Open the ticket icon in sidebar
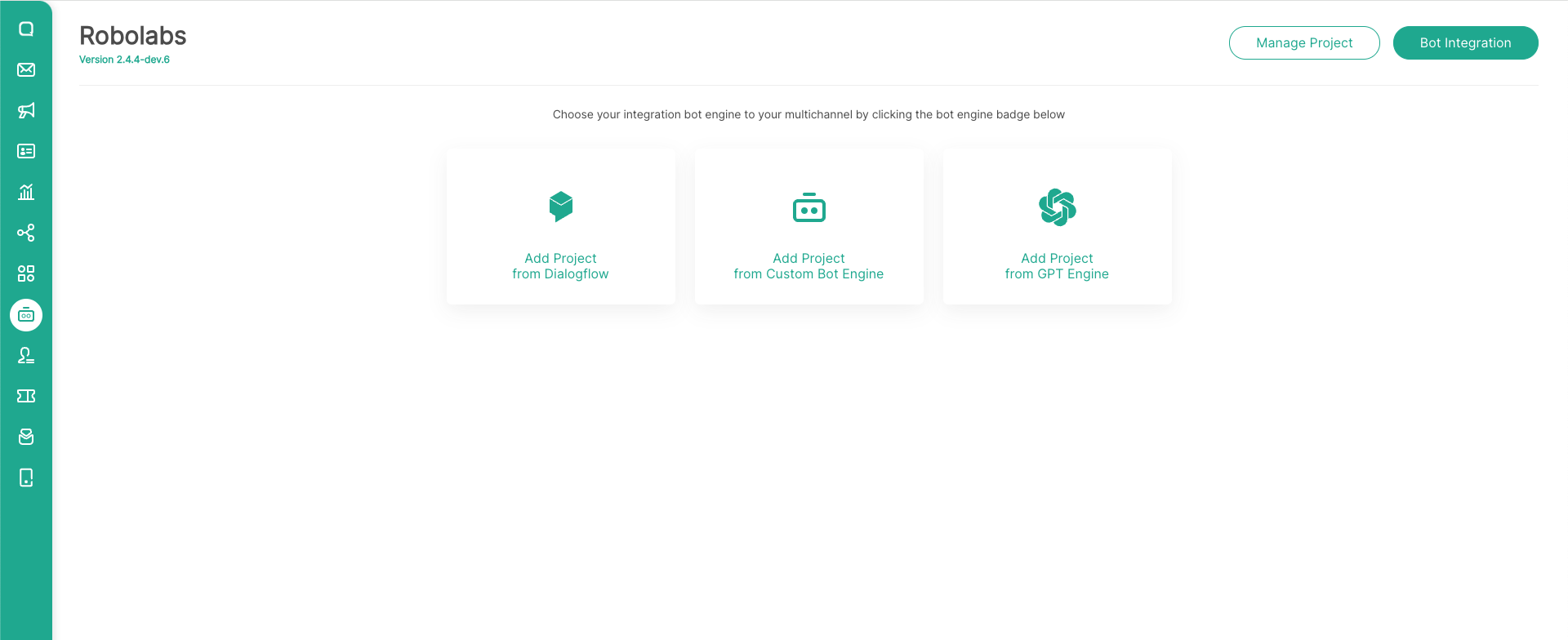Viewport: 1568px width, 640px height. pos(26,396)
